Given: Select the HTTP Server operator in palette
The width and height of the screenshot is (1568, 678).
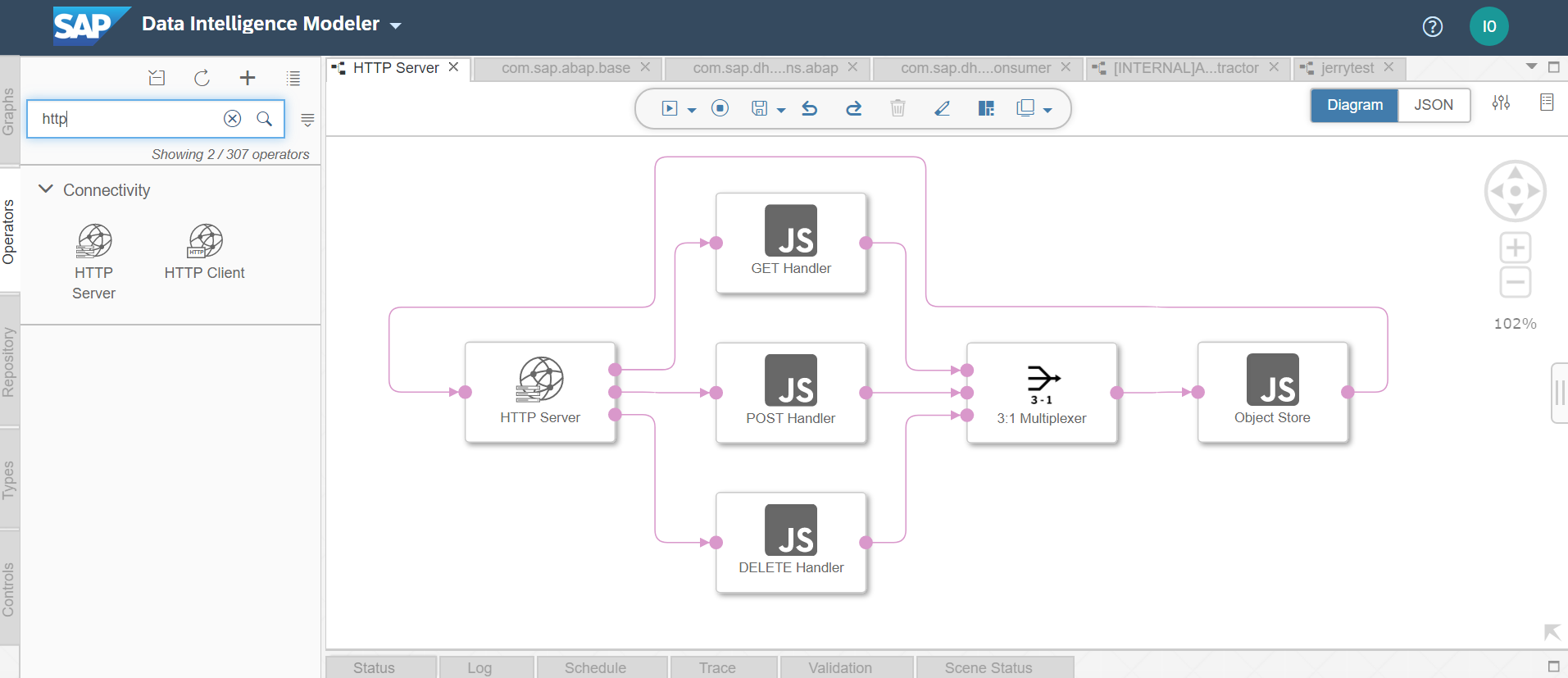Looking at the screenshot, I should click(94, 262).
